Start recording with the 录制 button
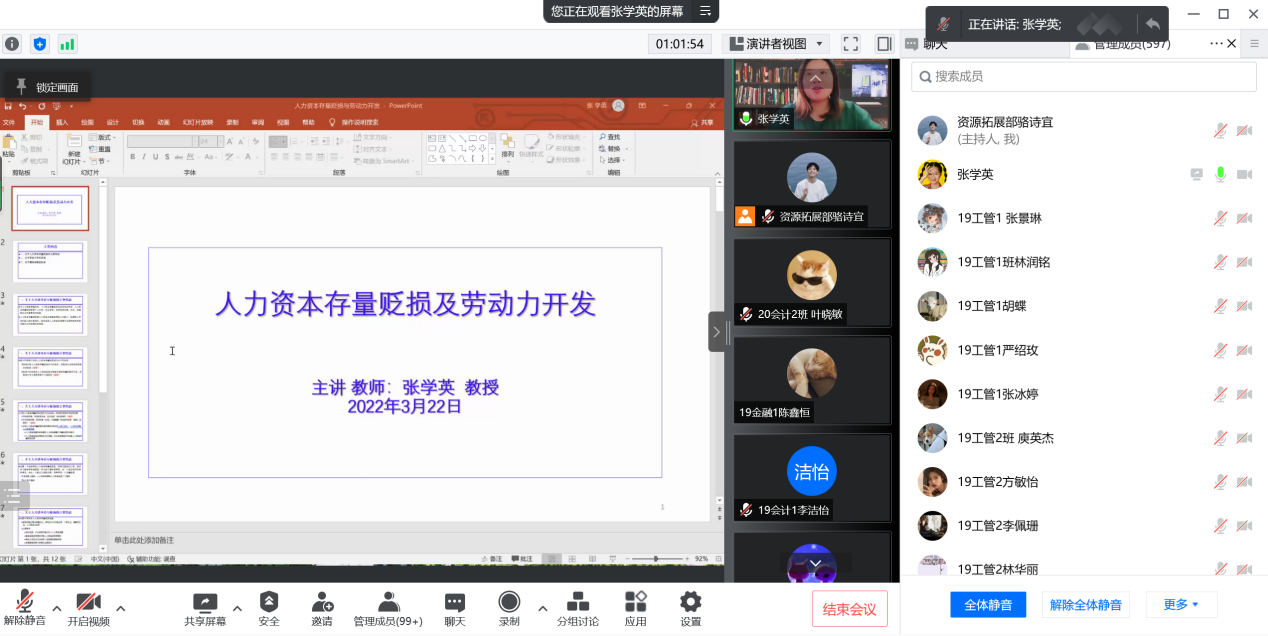Image resolution: width=1268 pixels, height=636 pixels. tap(509, 602)
